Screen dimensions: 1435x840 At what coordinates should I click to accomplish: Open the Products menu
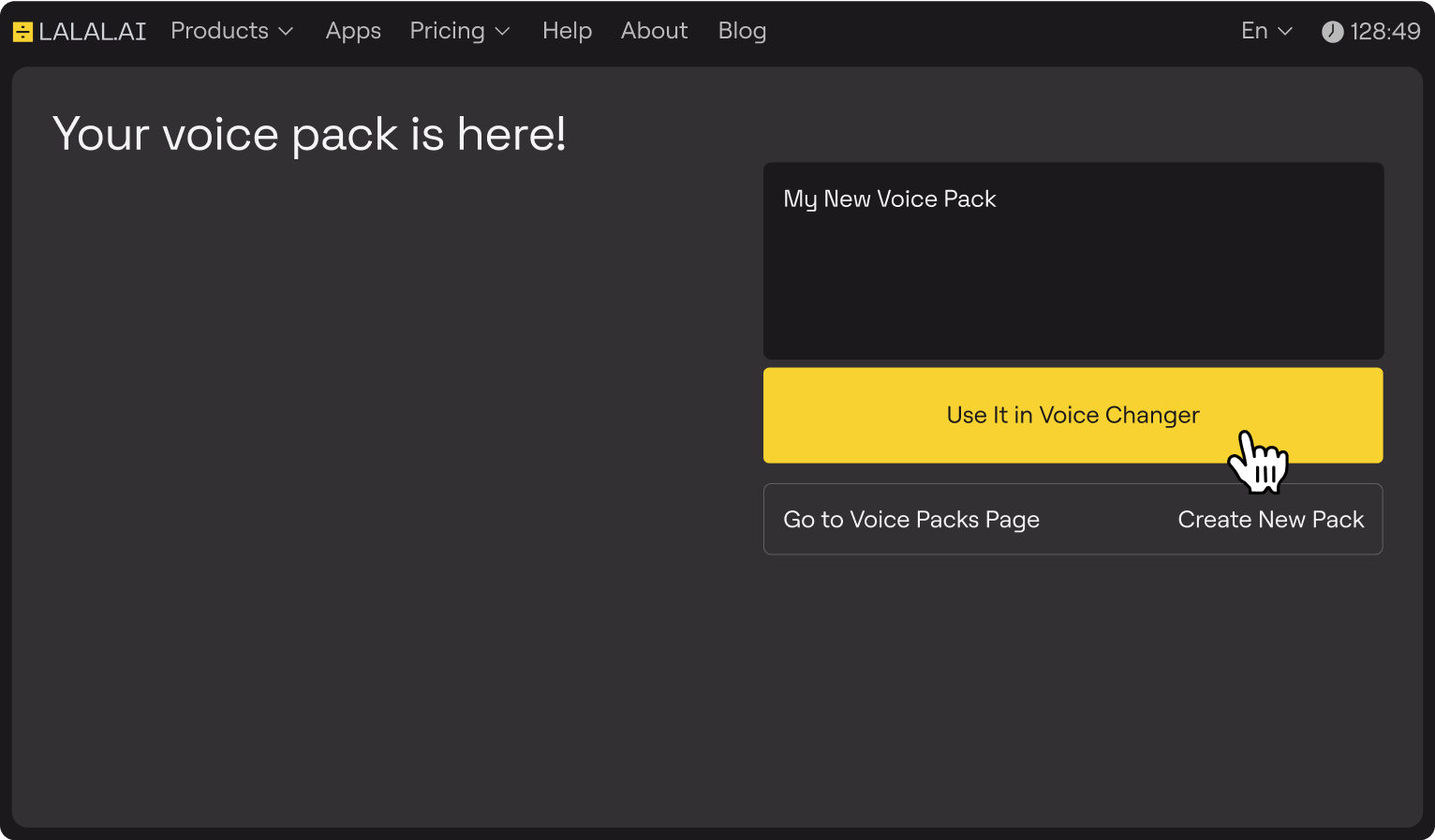tap(219, 31)
